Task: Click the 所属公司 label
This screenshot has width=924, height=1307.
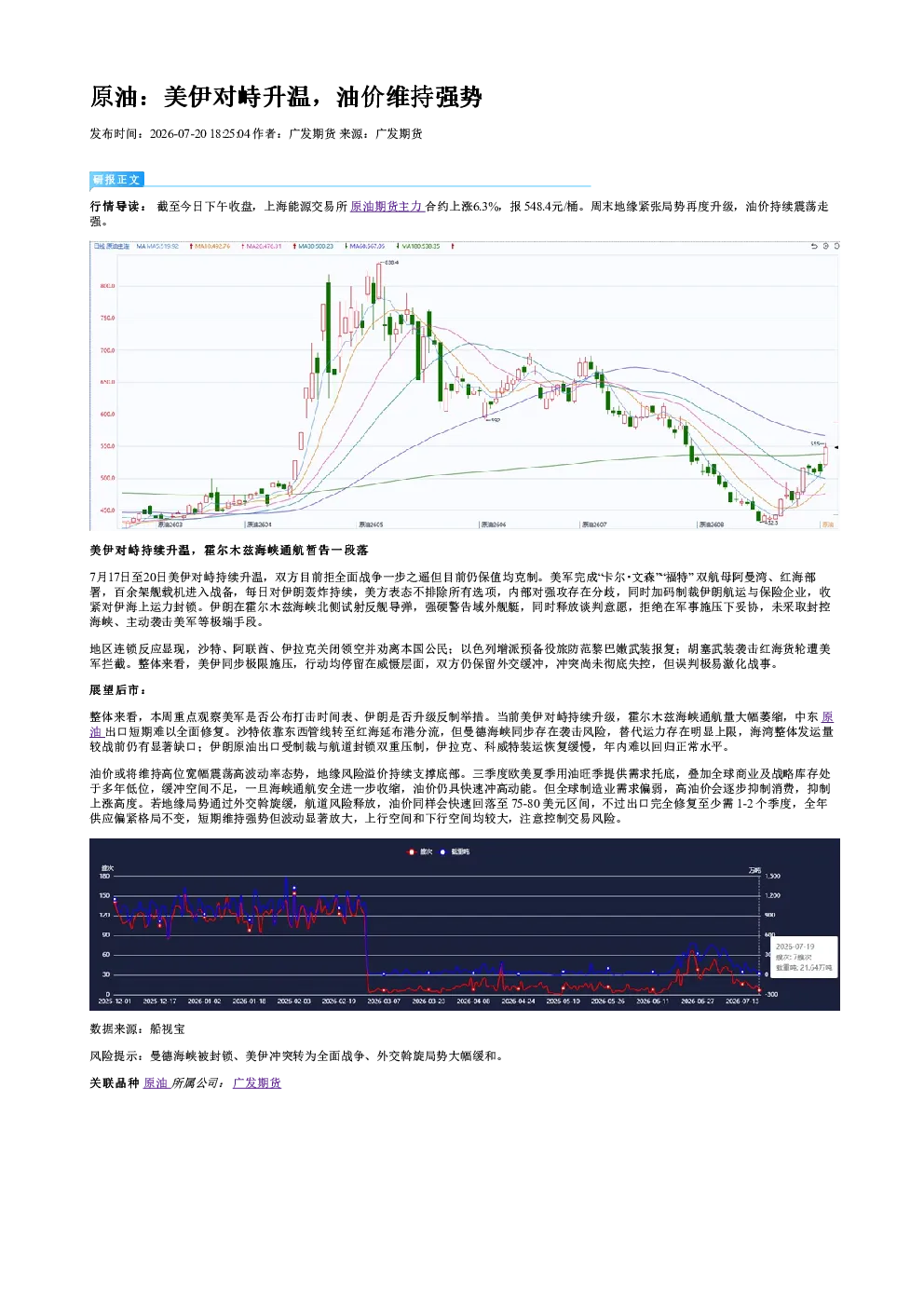Action: tap(197, 1083)
